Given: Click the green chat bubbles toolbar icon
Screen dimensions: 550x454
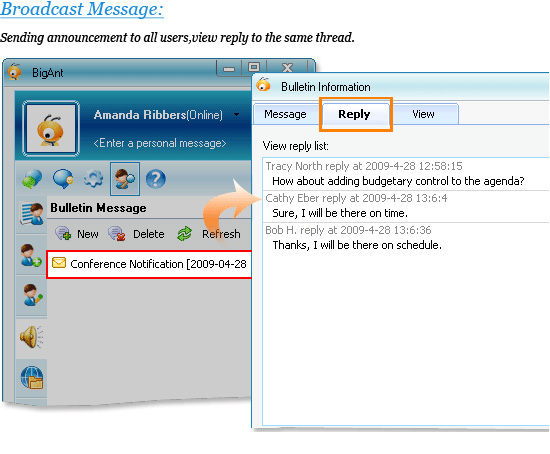Looking at the screenshot, I should [x=32, y=179].
